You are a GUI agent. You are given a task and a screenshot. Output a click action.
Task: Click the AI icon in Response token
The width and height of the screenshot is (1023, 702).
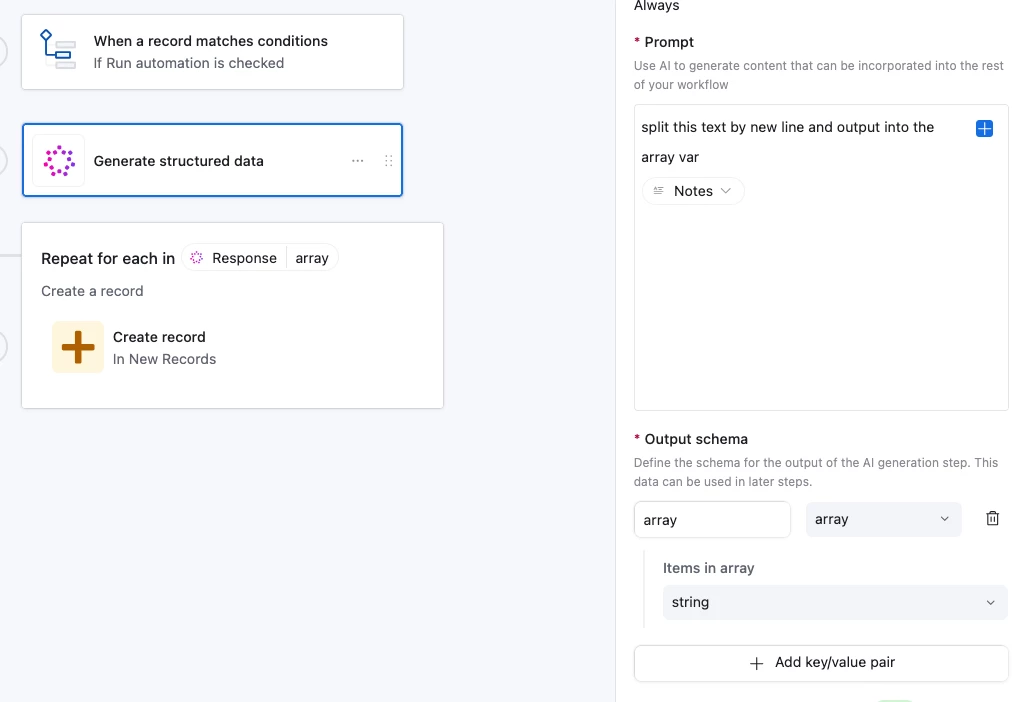click(197, 258)
